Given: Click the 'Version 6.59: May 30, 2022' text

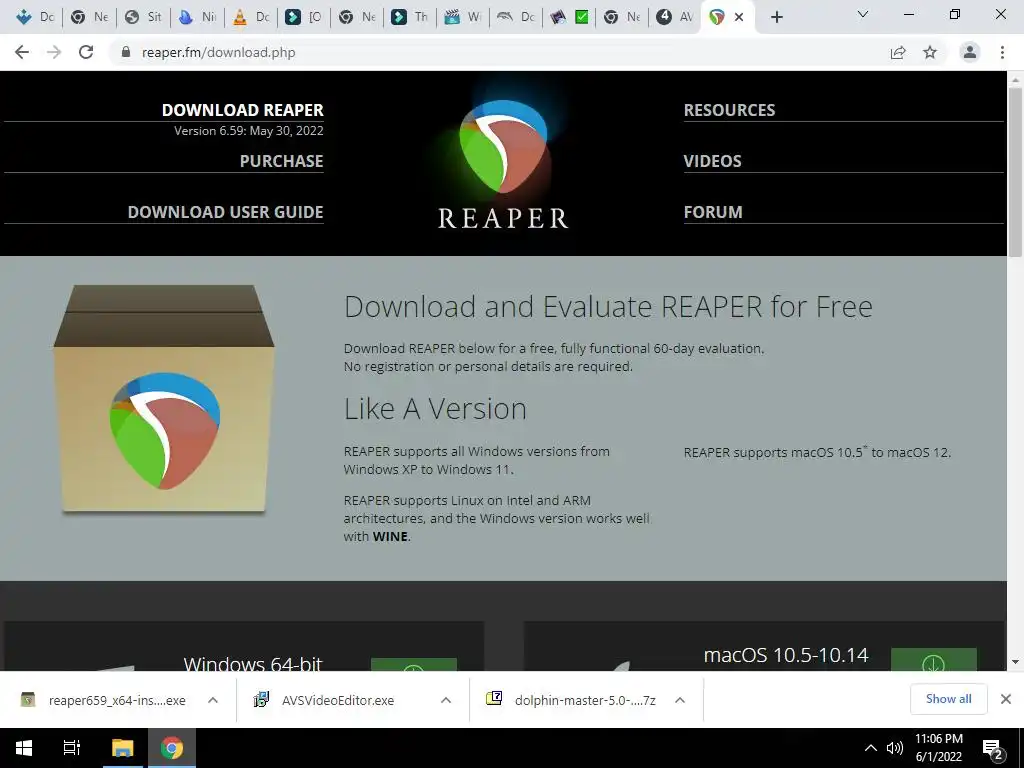Looking at the screenshot, I should click(x=249, y=131).
